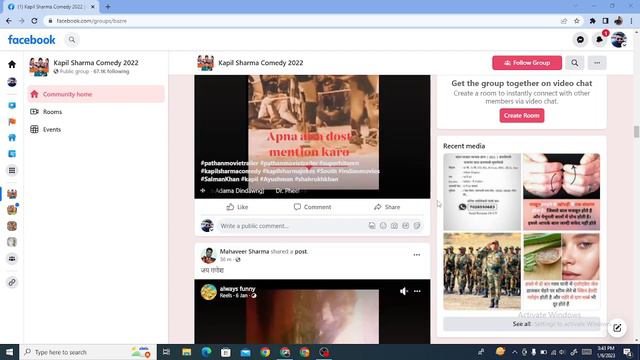This screenshot has height=360, width=640.
Task: Attach photo via camera icon in comment box
Action: tap(394, 225)
